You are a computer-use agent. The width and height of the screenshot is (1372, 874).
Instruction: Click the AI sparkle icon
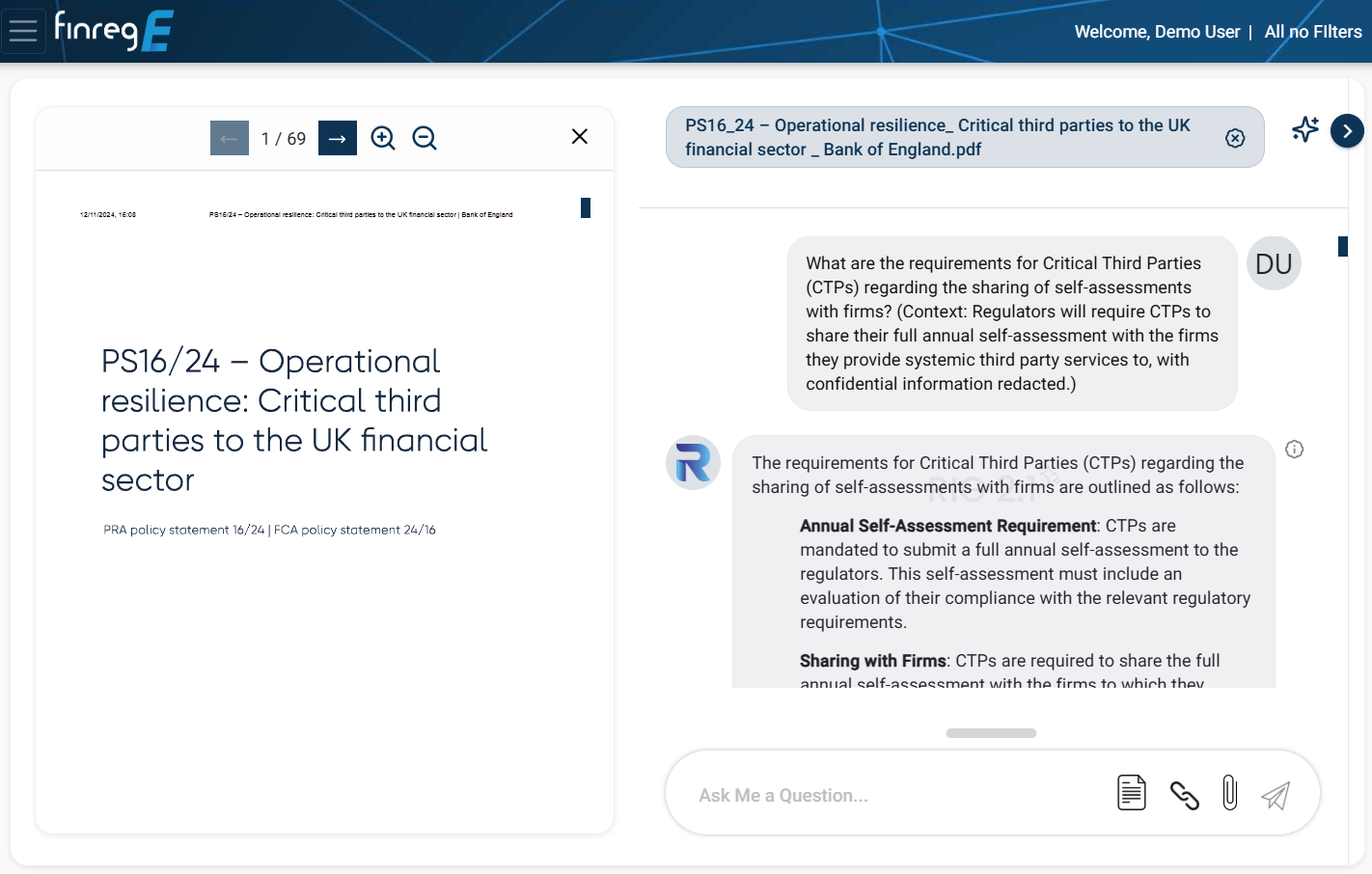pyautogui.click(x=1305, y=129)
